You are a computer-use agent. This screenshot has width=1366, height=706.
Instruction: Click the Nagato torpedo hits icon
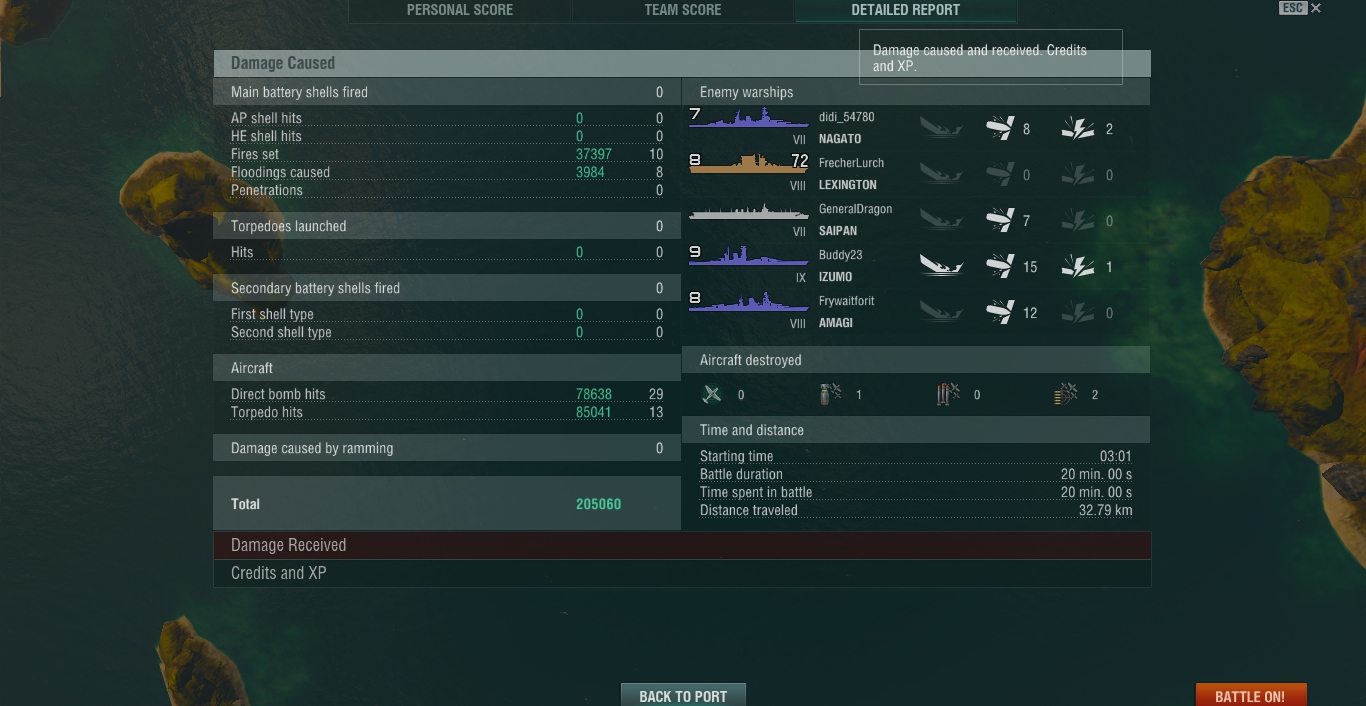coord(1077,128)
